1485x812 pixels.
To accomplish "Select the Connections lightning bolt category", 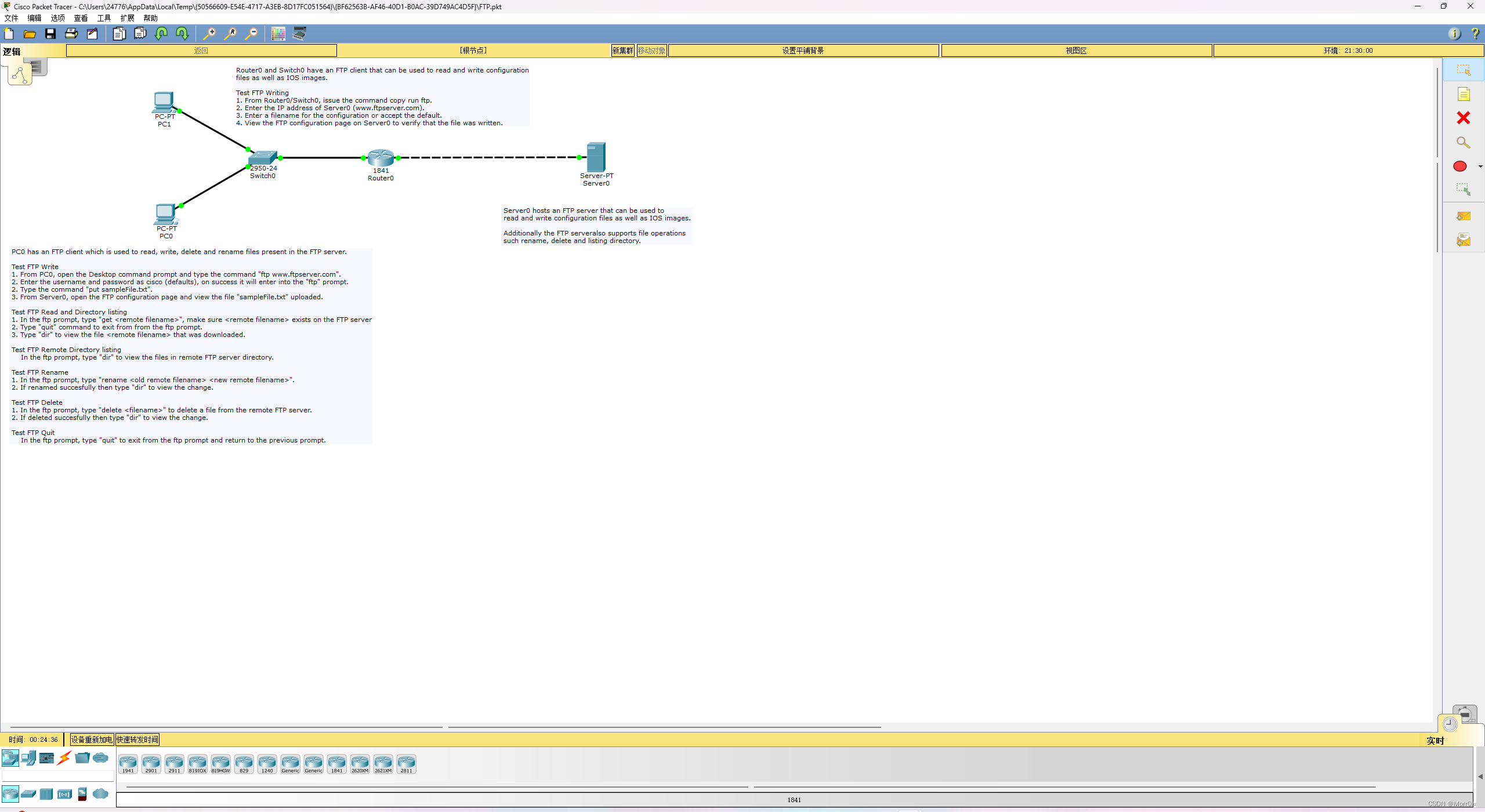I will tap(64, 757).
